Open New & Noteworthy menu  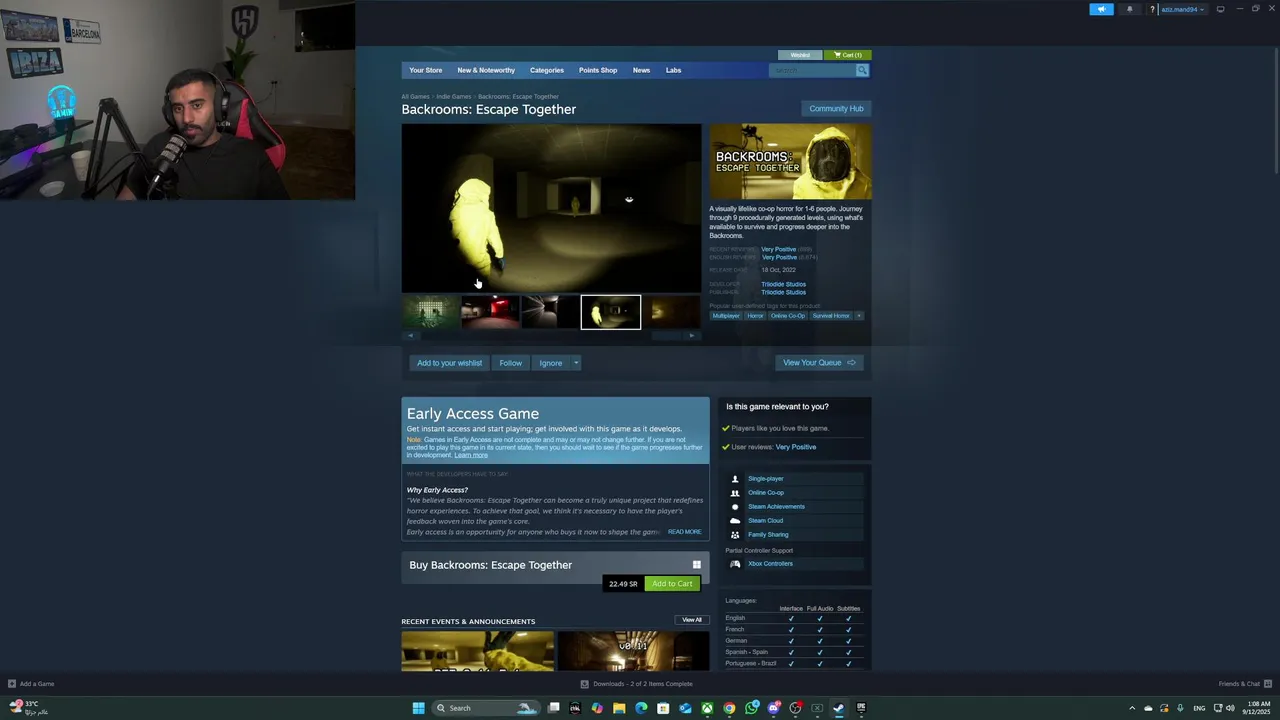[486, 70]
